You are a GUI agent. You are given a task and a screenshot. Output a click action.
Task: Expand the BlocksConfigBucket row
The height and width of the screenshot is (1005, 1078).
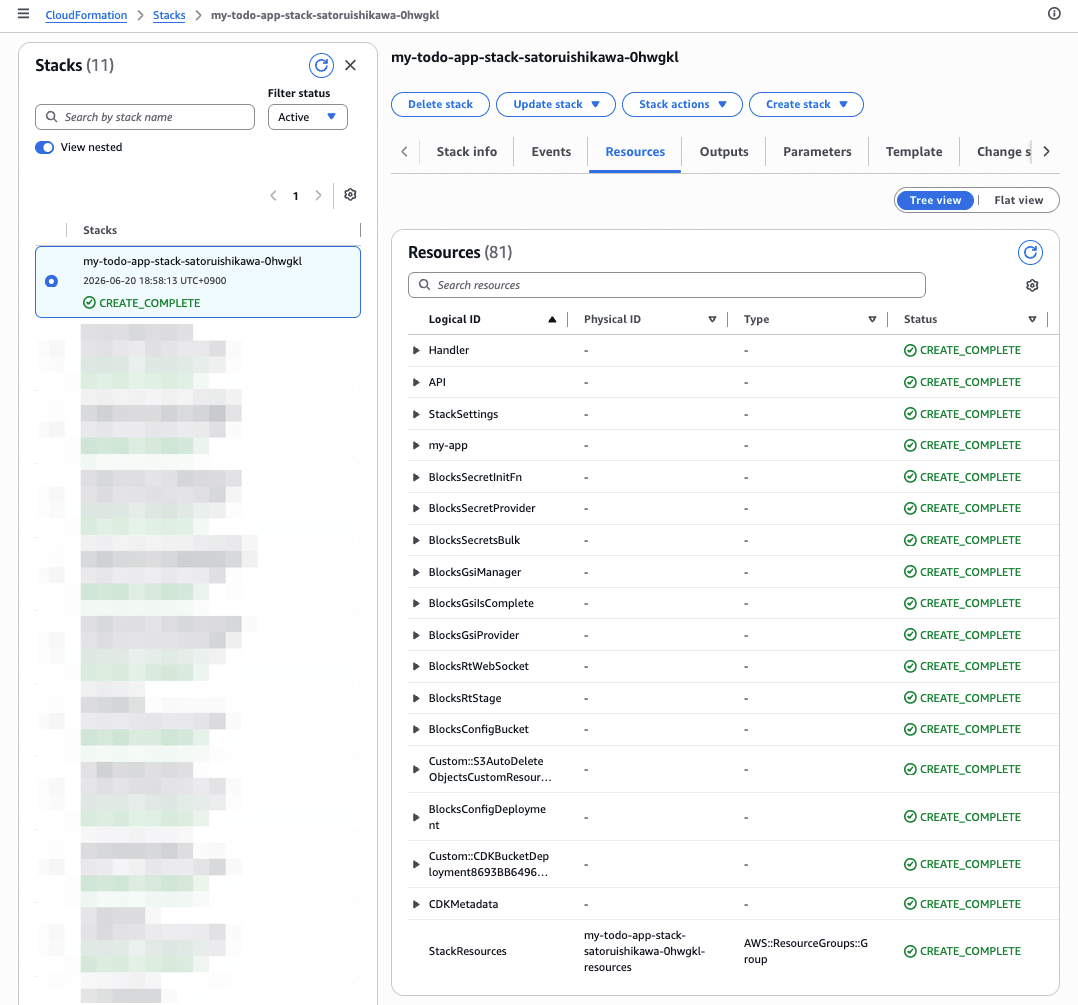point(416,729)
